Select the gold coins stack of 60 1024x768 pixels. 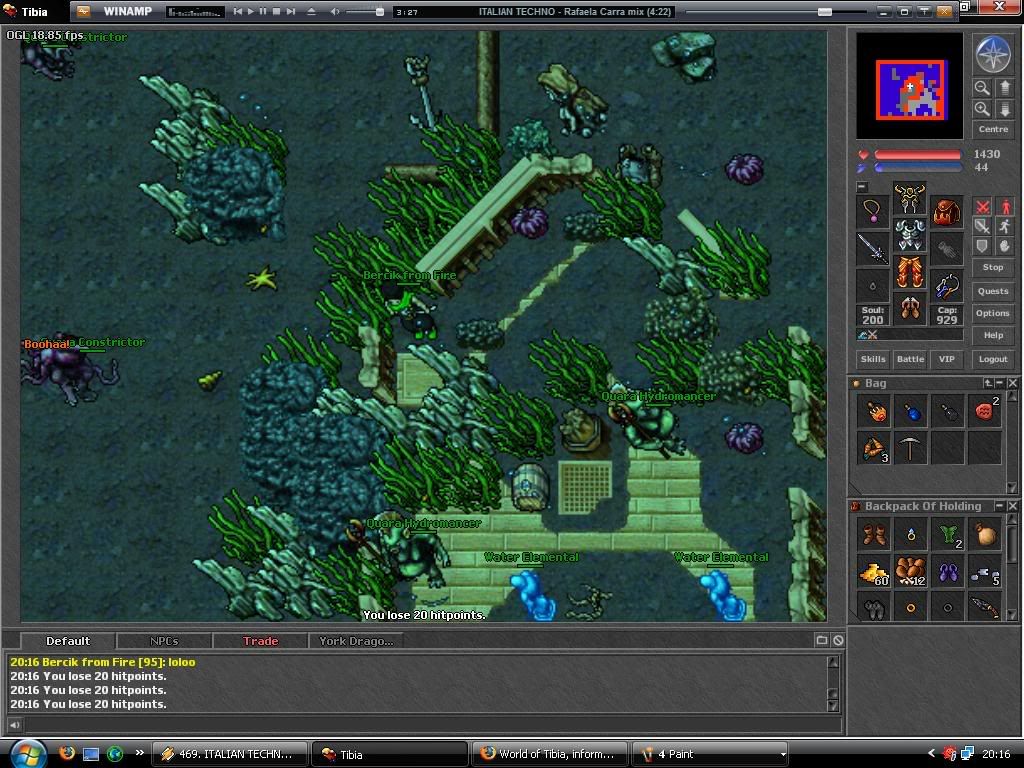[874, 572]
